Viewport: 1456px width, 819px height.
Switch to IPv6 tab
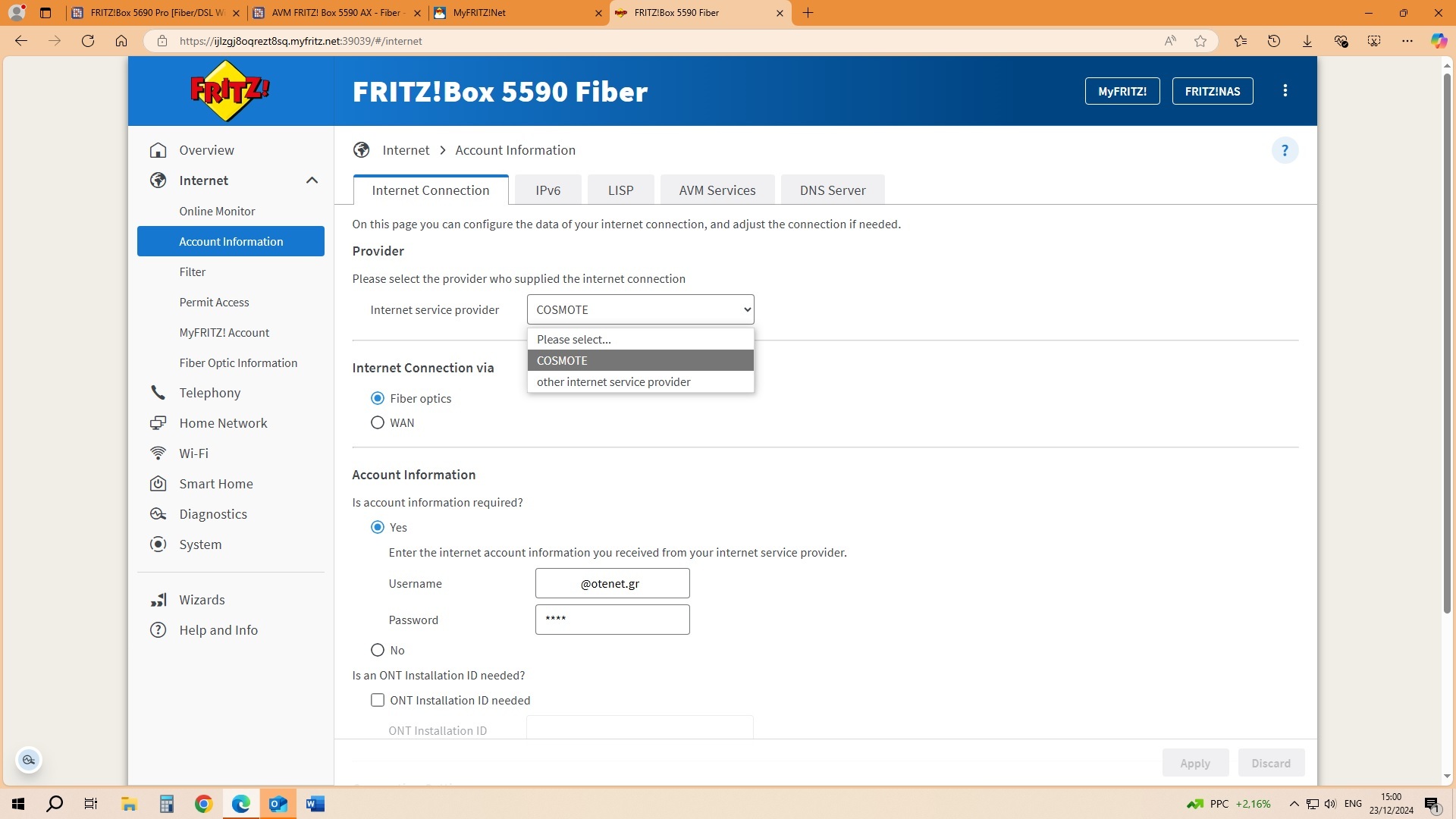(548, 190)
